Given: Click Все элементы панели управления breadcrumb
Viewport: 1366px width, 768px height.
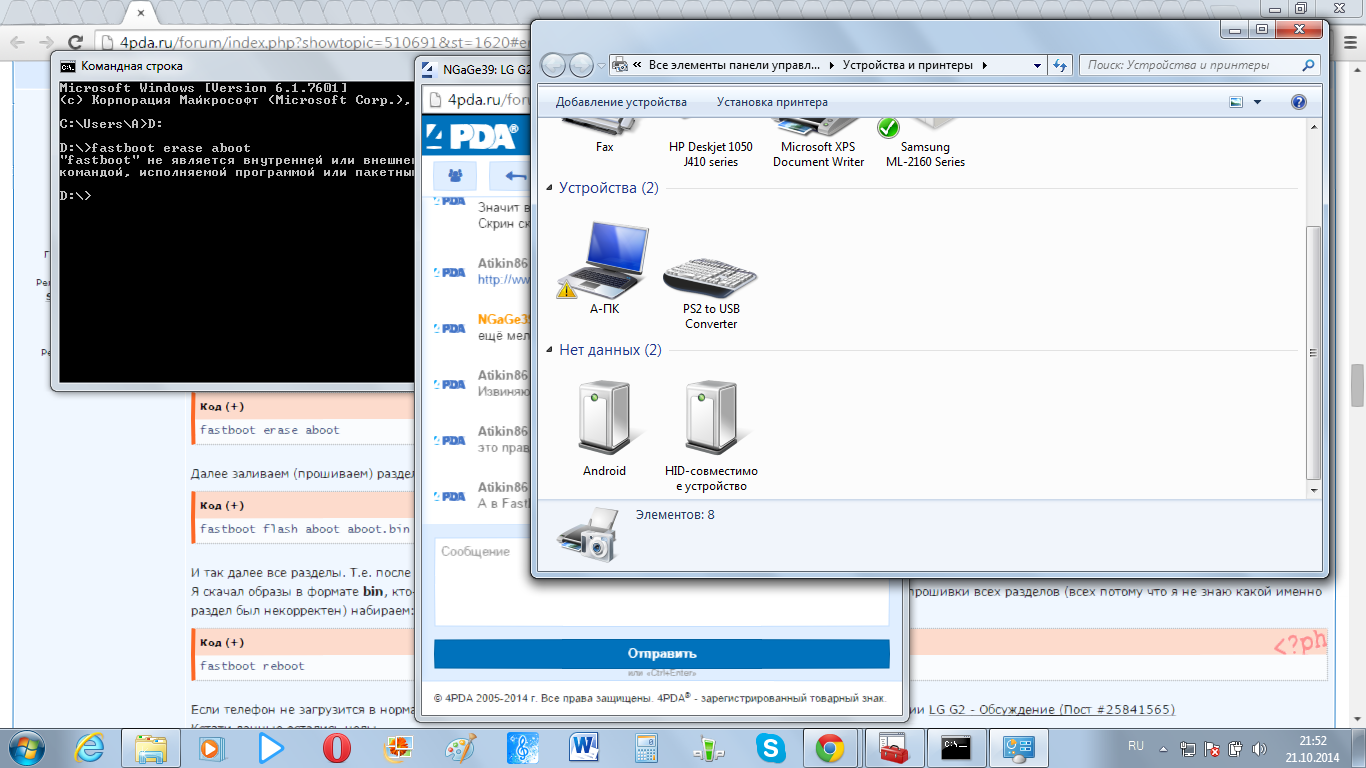Looking at the screenshot, I should 735,65.
